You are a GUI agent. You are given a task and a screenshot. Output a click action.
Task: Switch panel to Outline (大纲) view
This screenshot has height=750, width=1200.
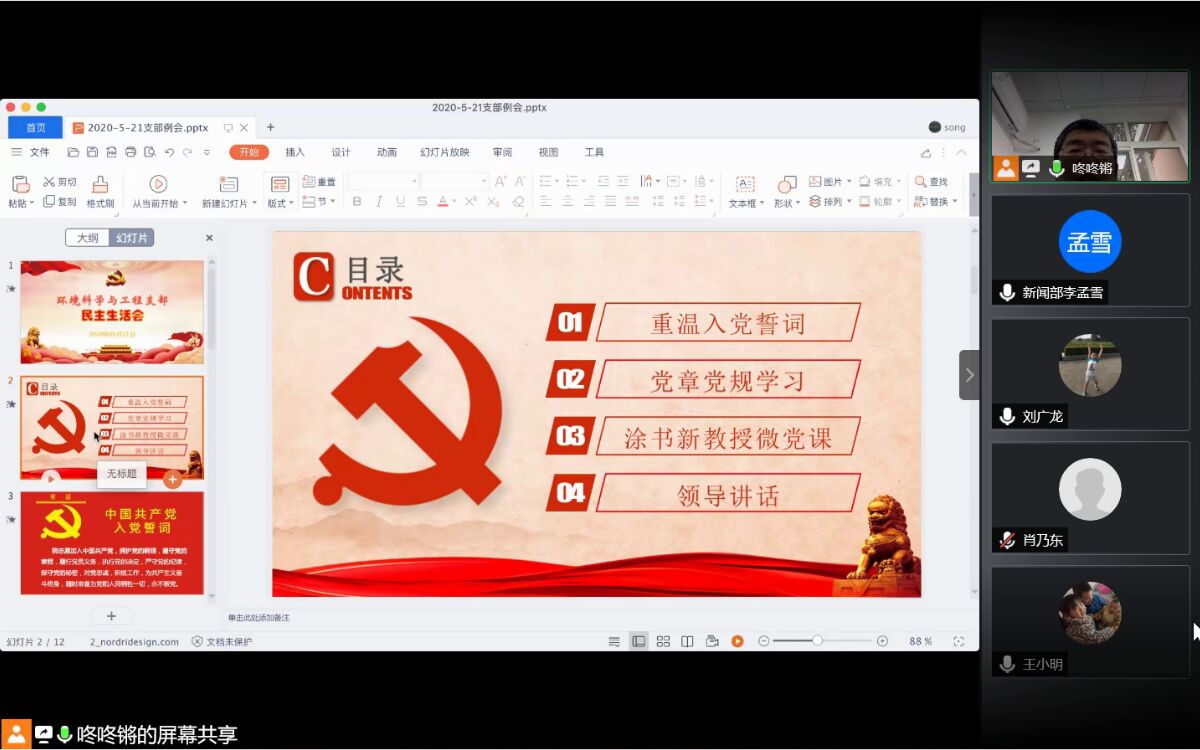click(x=87, y=238)
